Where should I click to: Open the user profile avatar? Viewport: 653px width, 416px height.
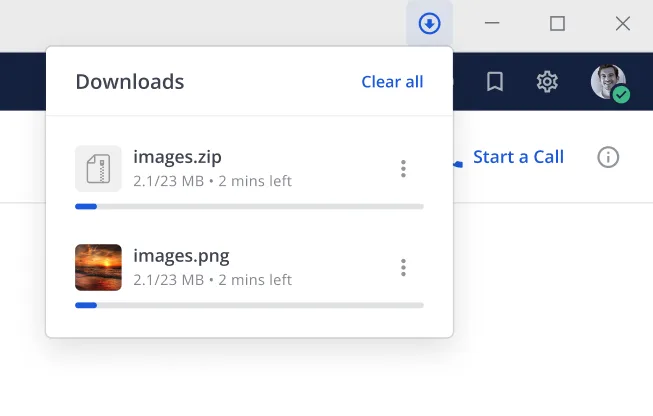pos(610,83)
